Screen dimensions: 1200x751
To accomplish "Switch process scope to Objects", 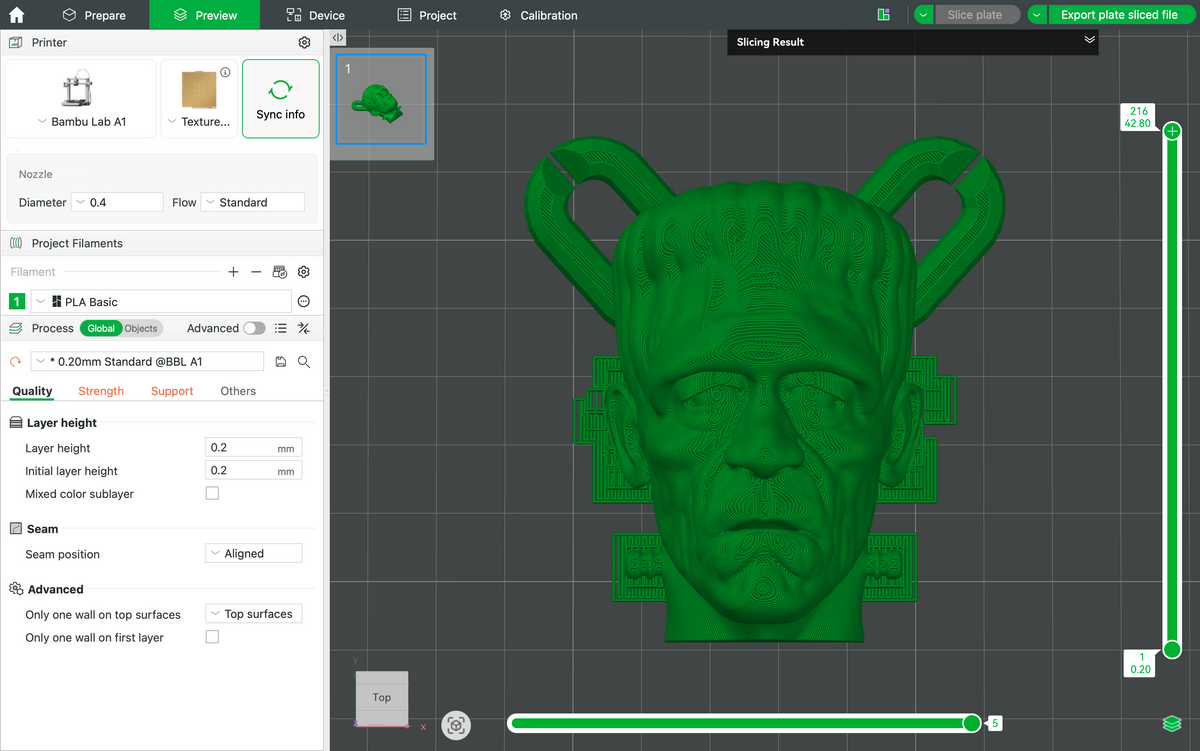I will coord(141,328).
